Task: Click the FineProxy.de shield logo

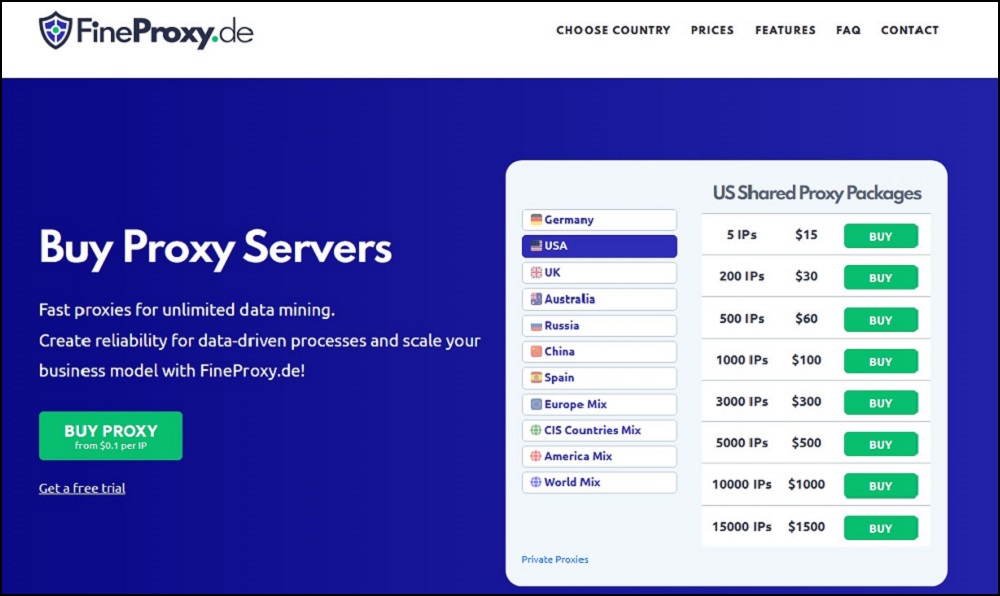Action: pos(55,30)
